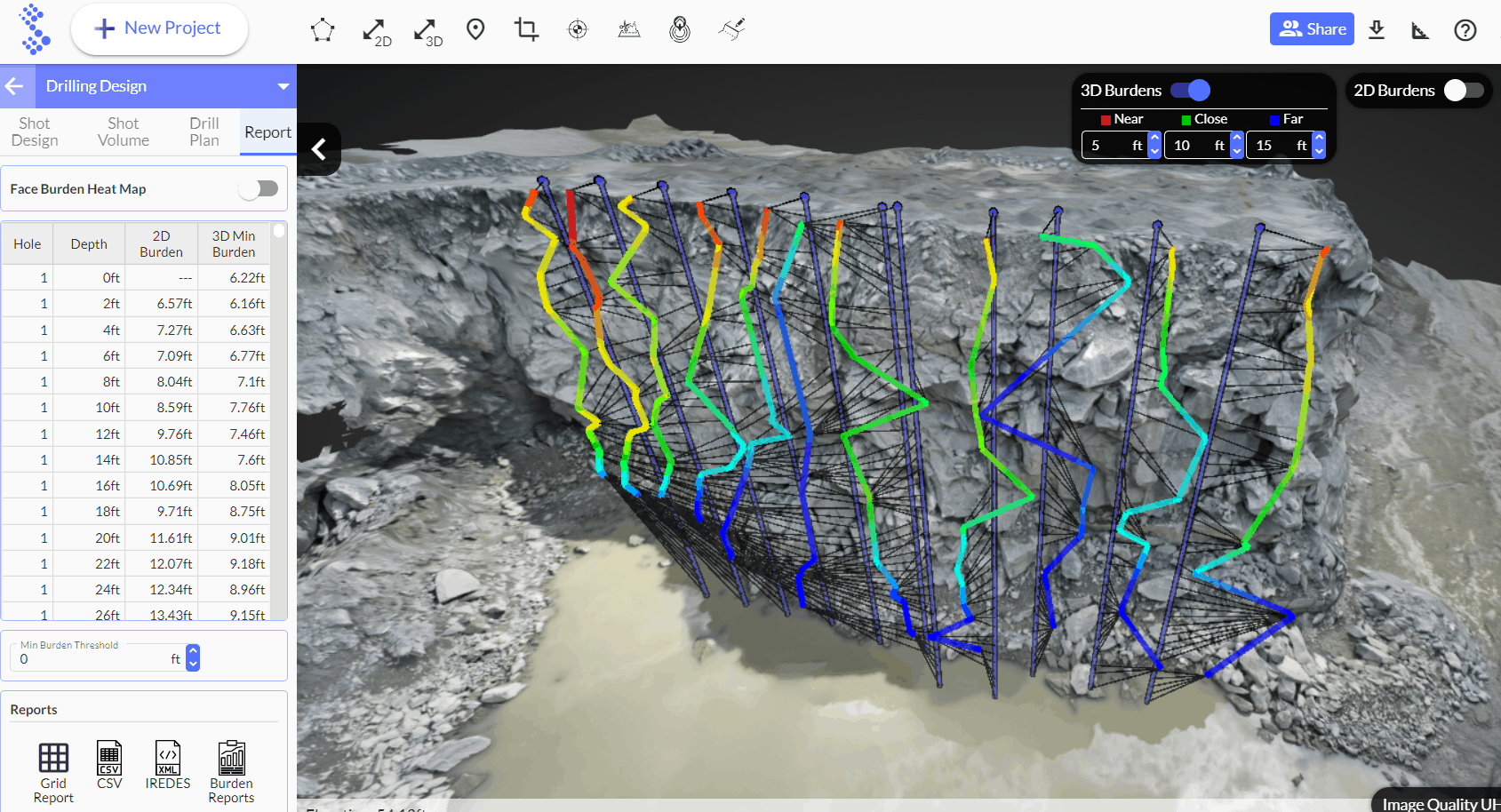
Task: Toggle Face Burden Heat Map on
Action: coord(259,188)
